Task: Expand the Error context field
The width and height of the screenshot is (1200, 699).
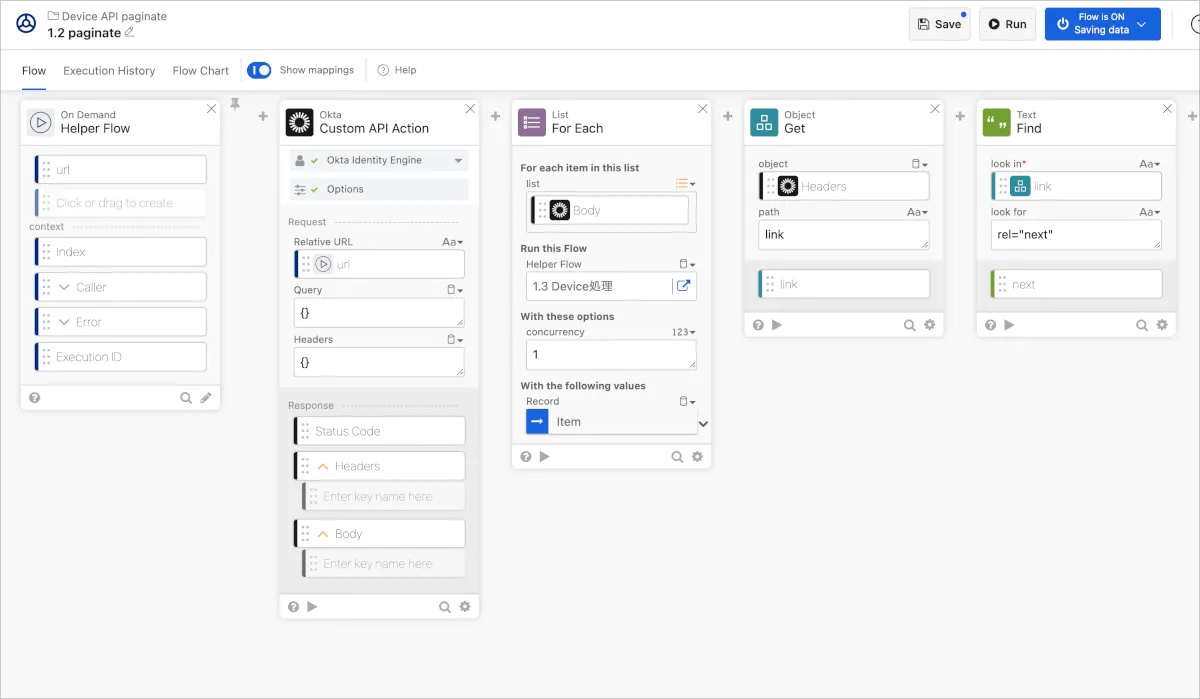Action: 65,322
